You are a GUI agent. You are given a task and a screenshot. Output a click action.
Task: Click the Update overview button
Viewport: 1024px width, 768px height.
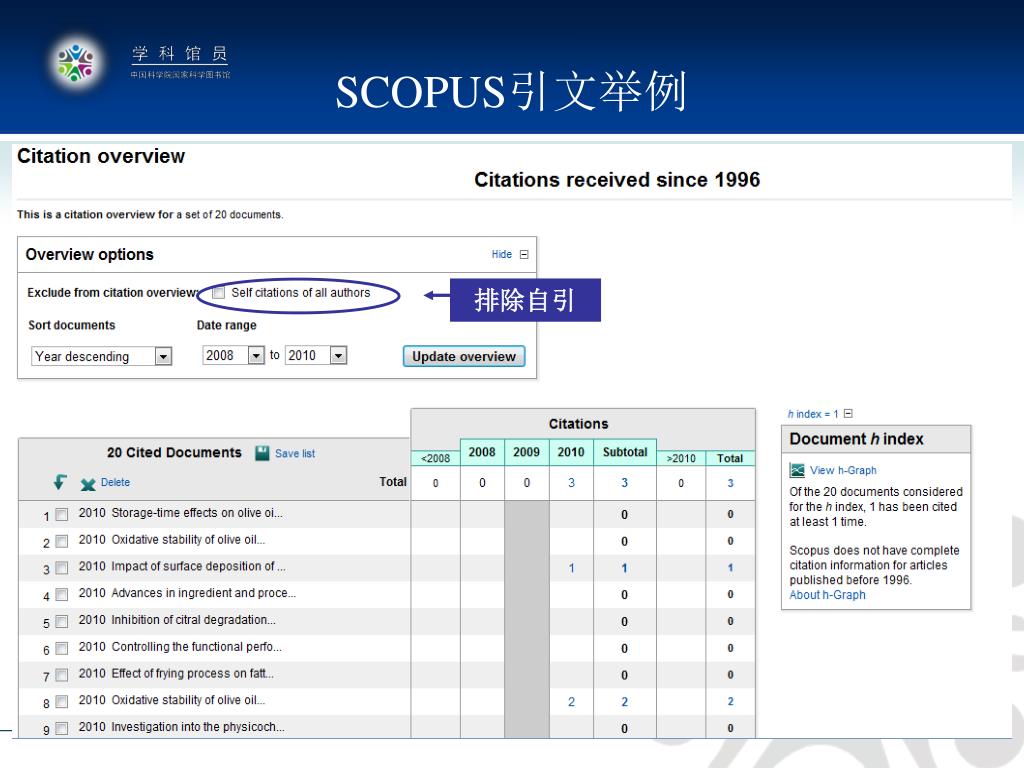[x=464, y=357]
